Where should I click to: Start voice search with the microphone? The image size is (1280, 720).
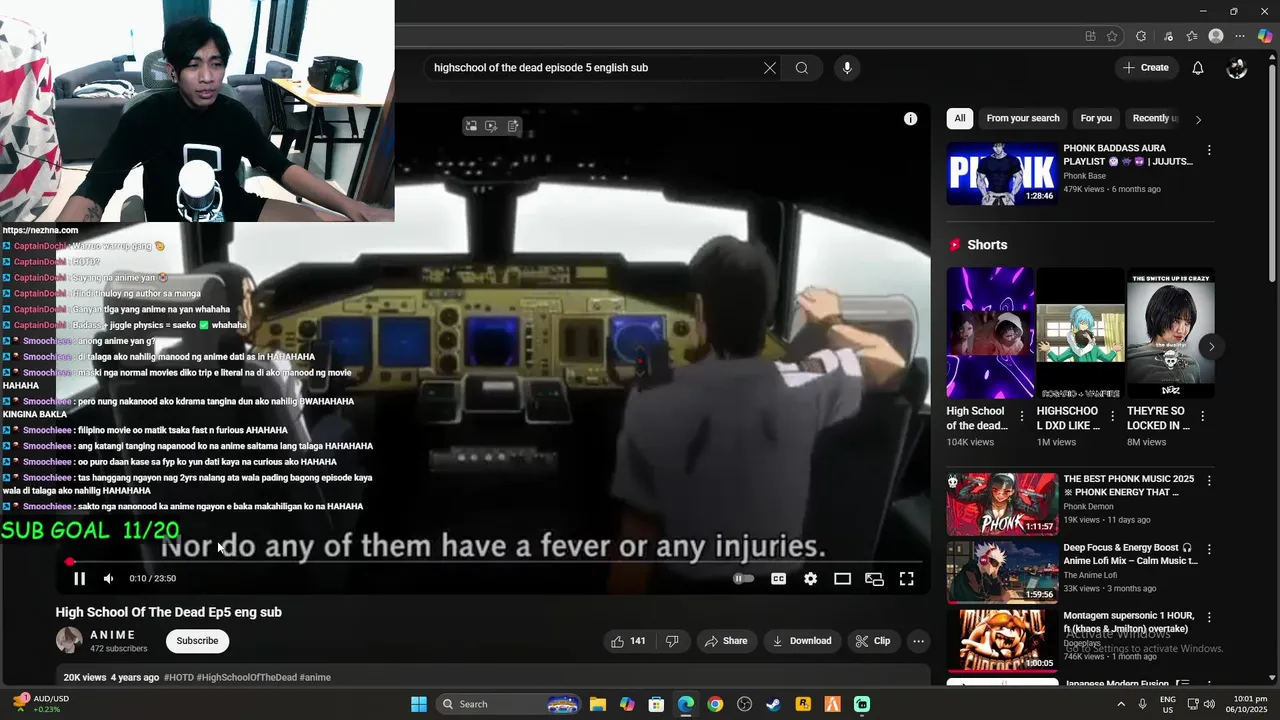tap(847, 68)
